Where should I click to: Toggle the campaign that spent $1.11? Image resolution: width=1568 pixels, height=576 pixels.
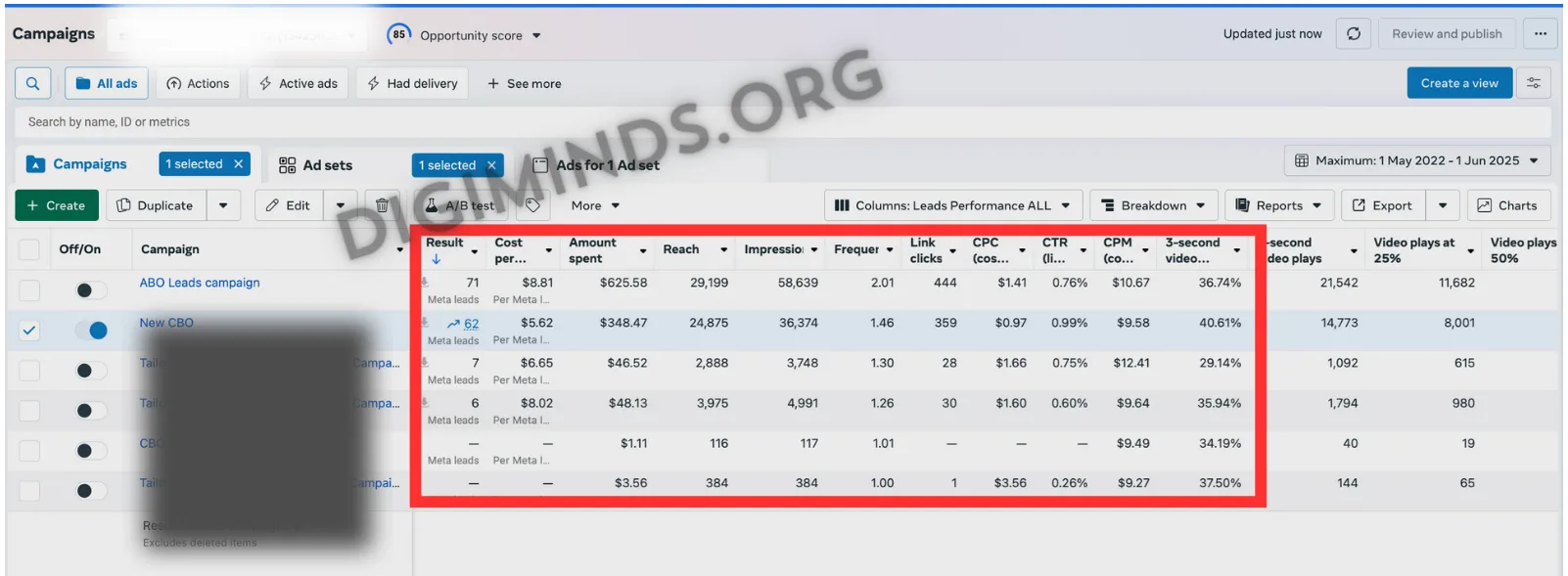(90, 451)
